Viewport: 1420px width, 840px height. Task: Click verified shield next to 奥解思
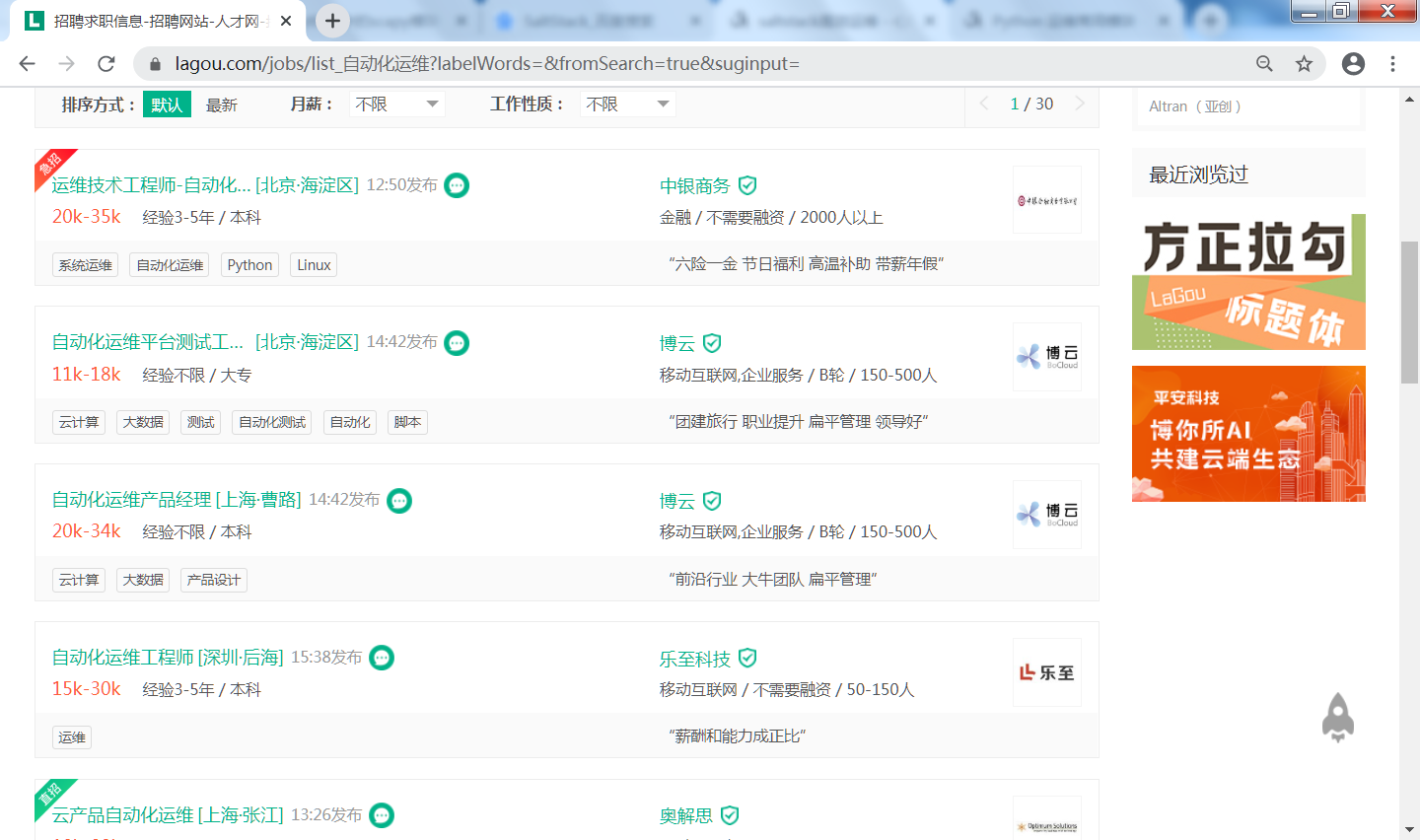730,815
